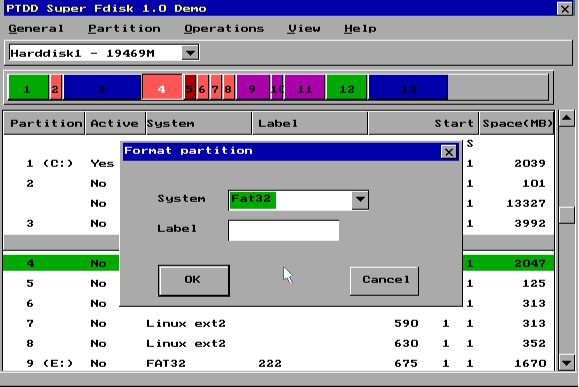
Task: Click the start value 675
Action: (406, 363)
